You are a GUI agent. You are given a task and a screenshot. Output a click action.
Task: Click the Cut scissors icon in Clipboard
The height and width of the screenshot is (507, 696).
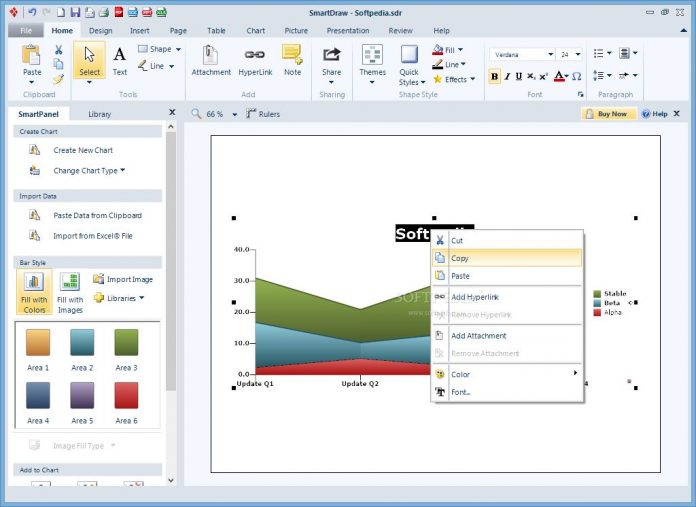(x=59, y=50)
